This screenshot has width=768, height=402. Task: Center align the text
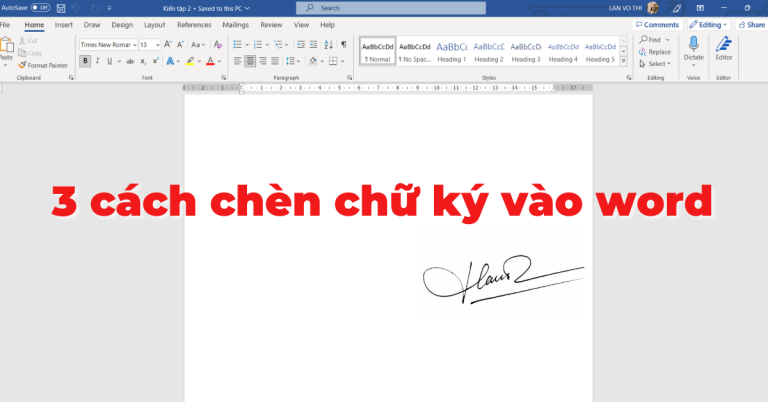[250, 61]
